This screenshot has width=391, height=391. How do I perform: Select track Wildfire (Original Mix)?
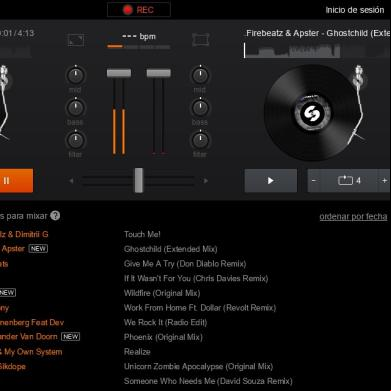coord(162,293)
